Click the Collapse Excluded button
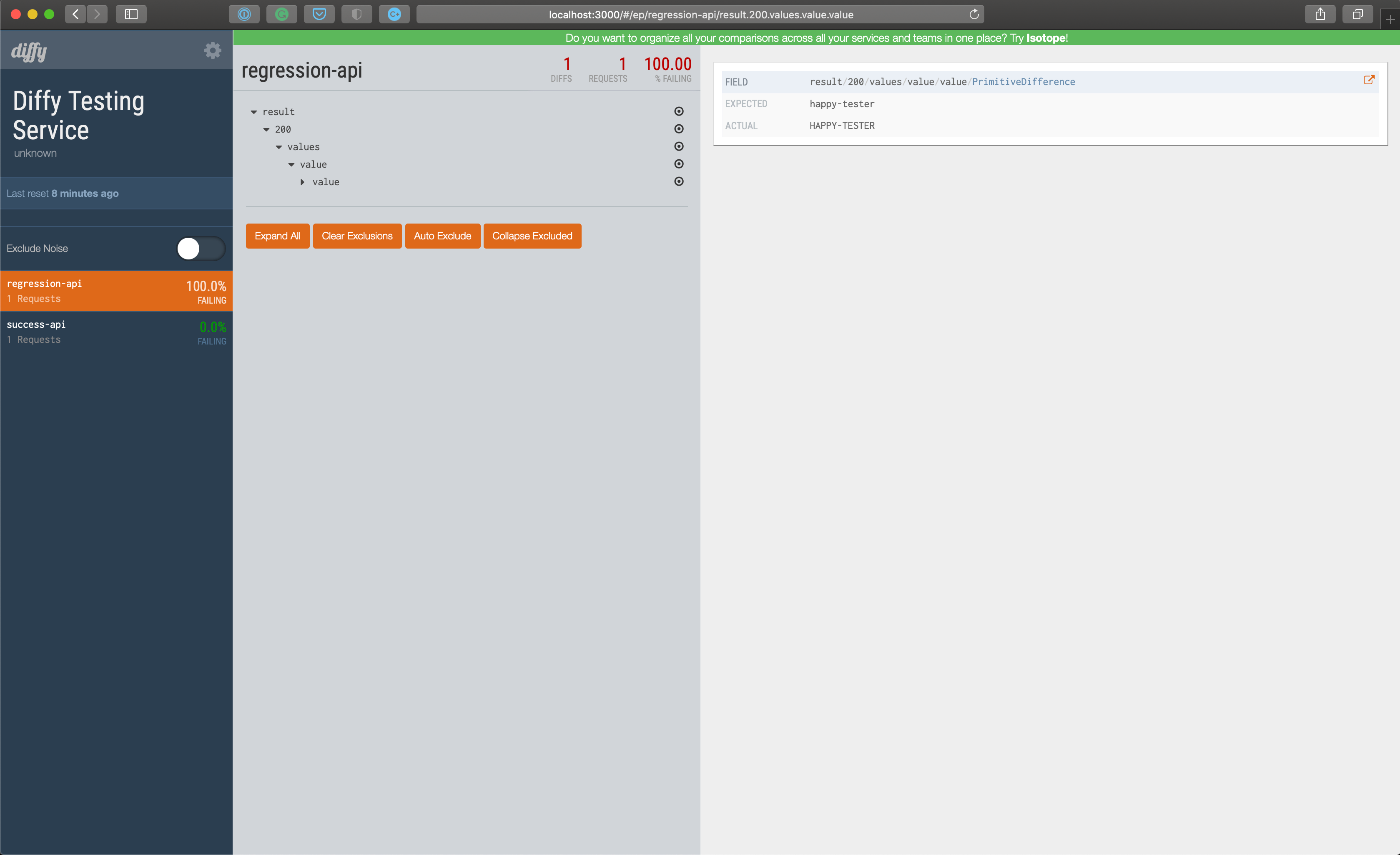 531,235
